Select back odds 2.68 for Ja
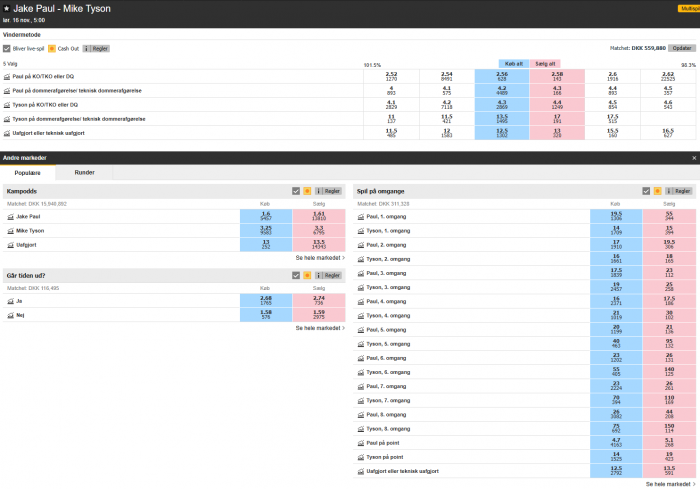 pos(266,301)
